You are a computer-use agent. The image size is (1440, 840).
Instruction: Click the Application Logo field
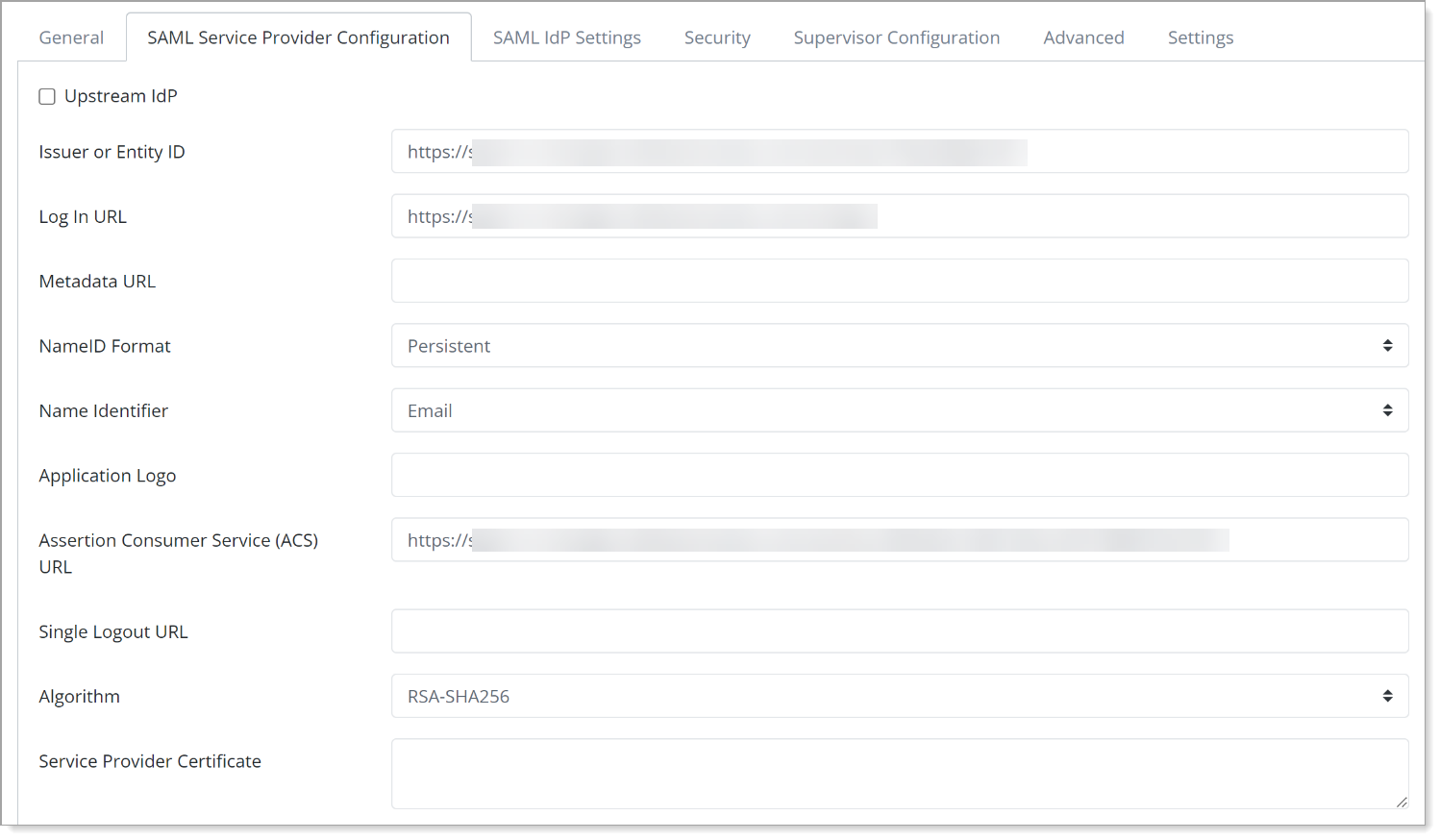(900, 475)
